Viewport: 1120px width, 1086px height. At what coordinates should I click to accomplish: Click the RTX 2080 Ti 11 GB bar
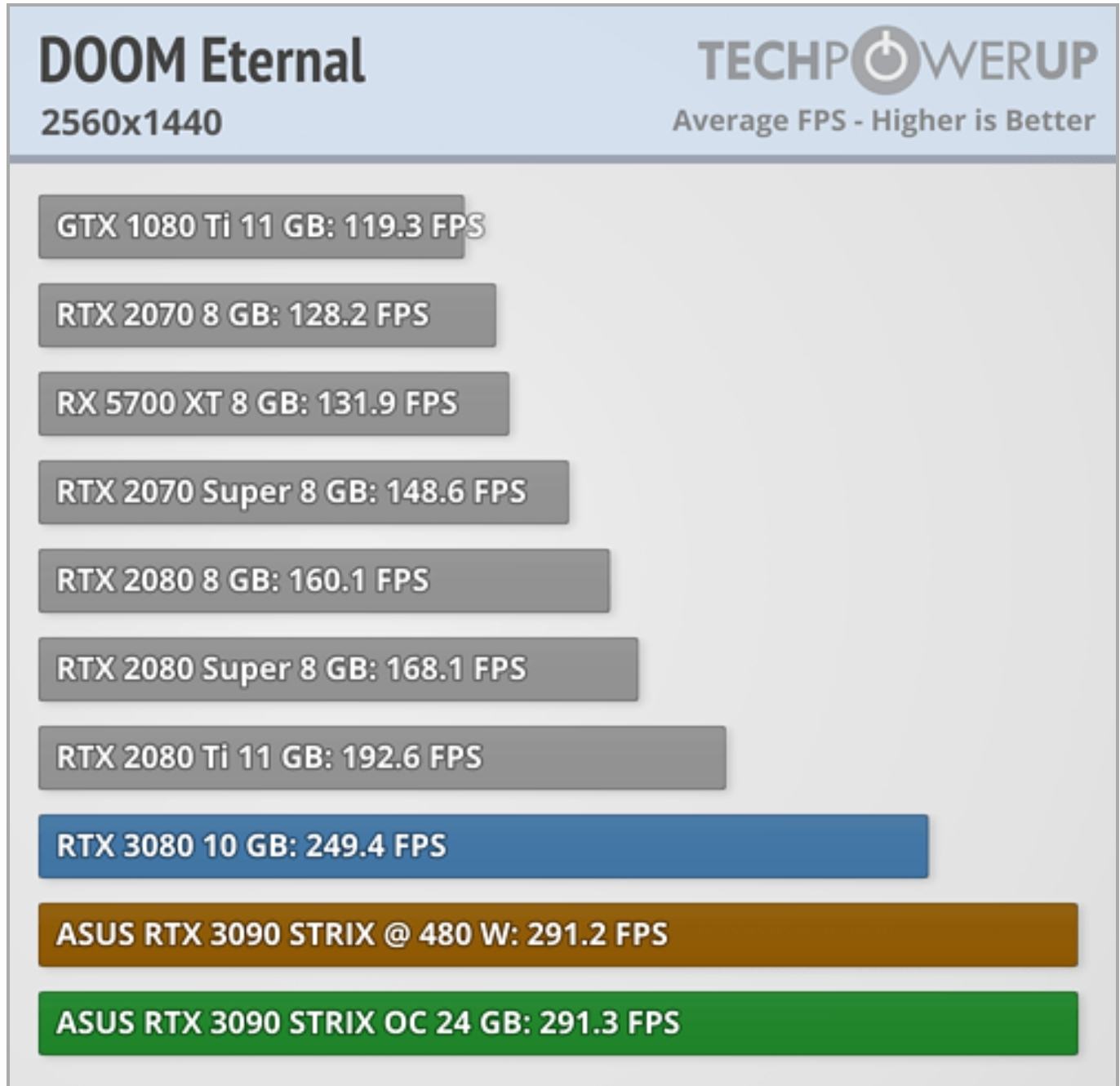(382, 757)
